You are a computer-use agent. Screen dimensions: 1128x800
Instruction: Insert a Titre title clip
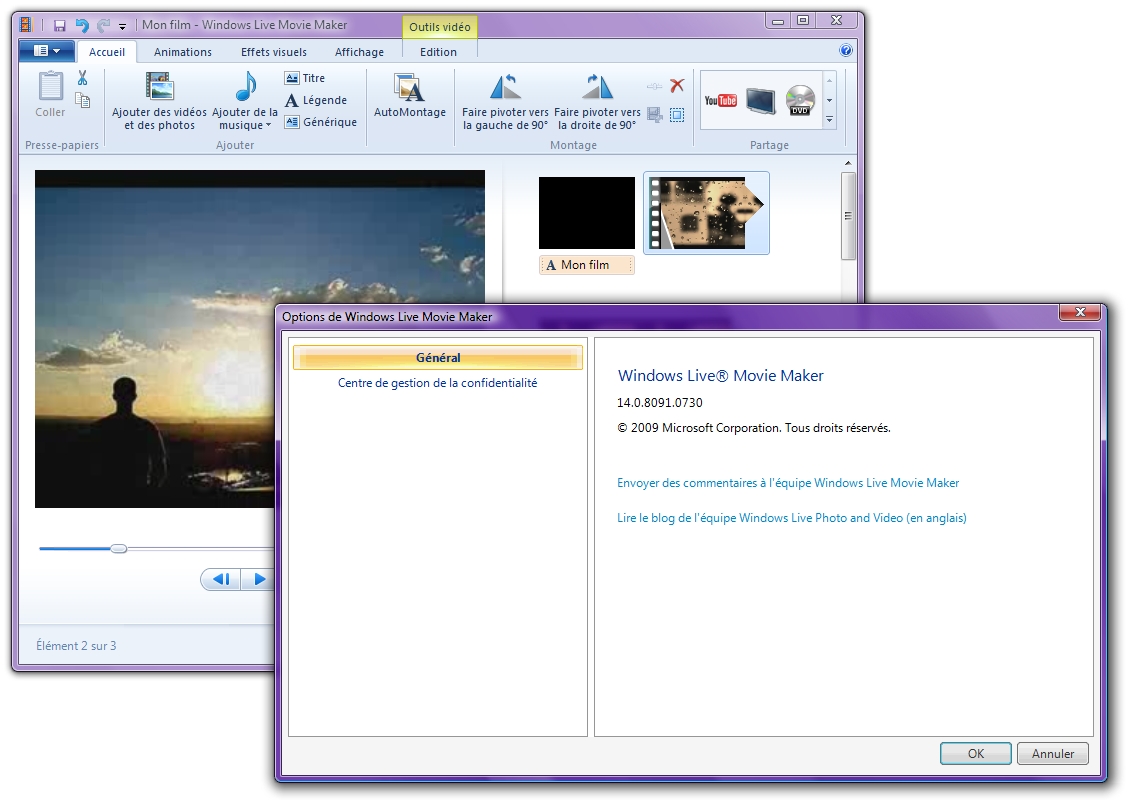[305, 78]
